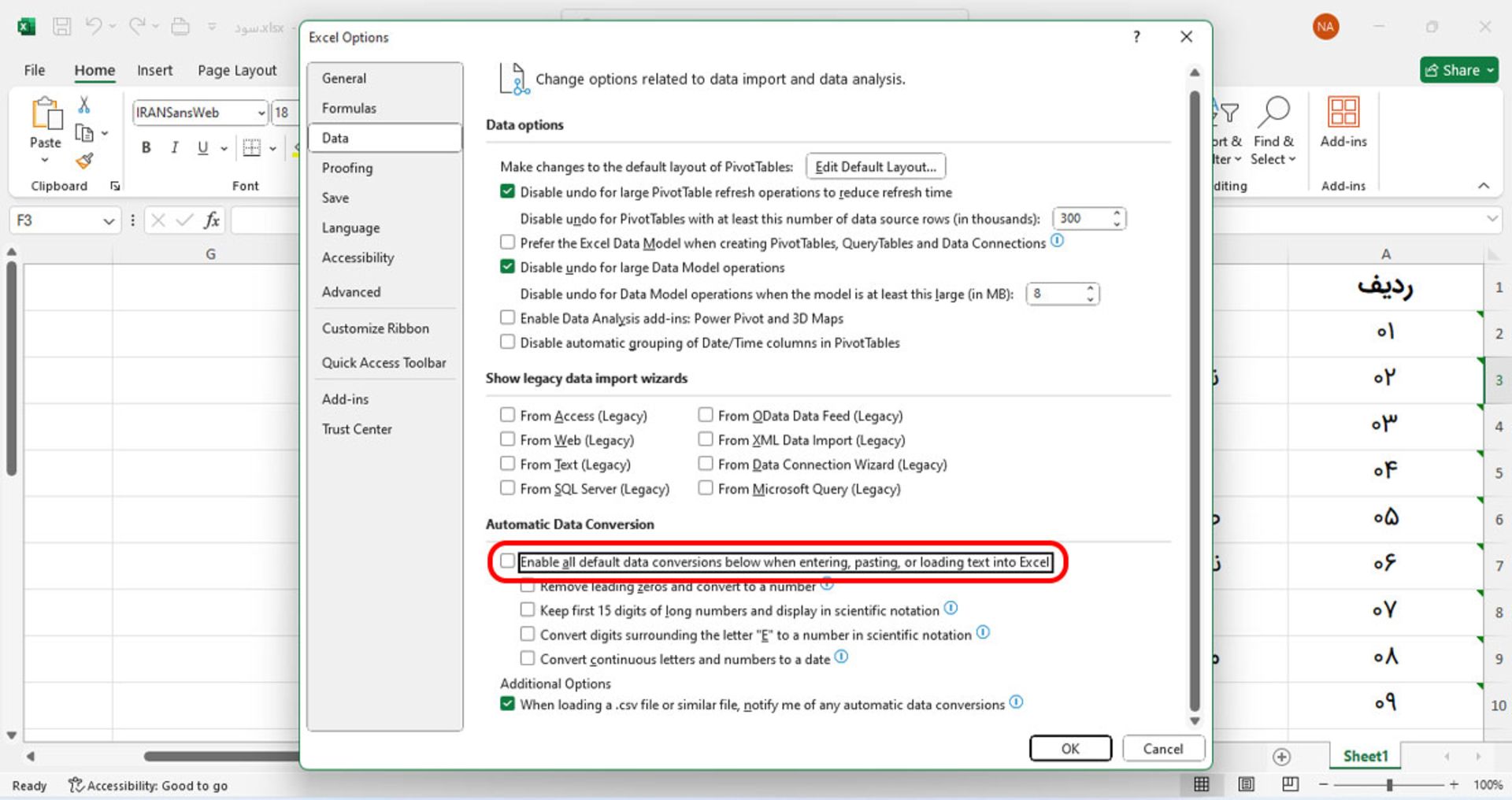Screen dimensions: 1512x800
Task: Open the Trust Center options category
Action: pyautogui.click(x=357, y=429)
